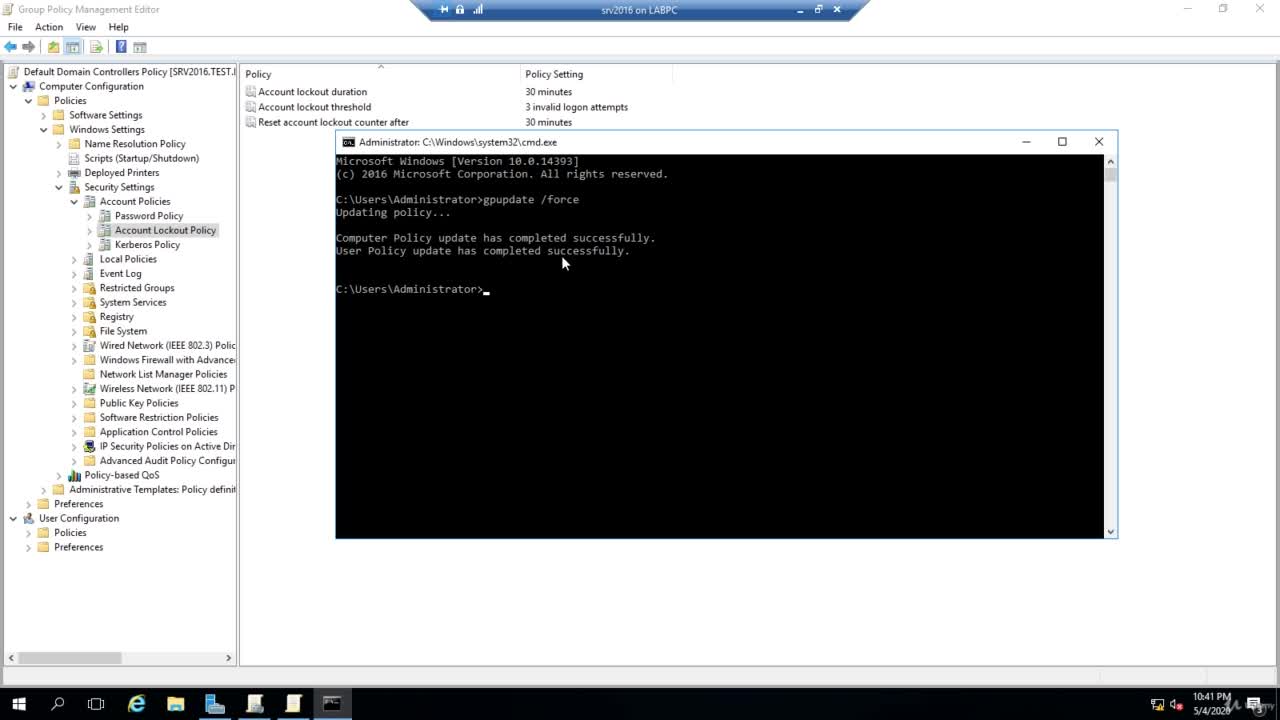Select Preferences under Computer Configuration
The height and width of the screenshot is (720, 1280).
pyautogui.click(x=78, y=504)
